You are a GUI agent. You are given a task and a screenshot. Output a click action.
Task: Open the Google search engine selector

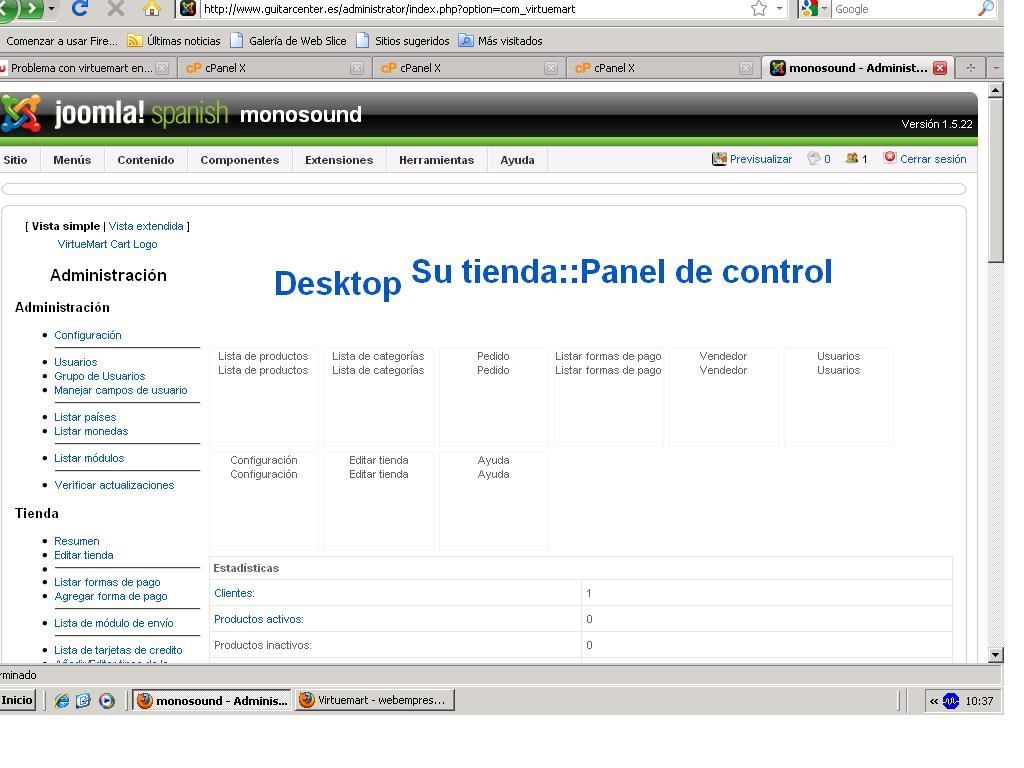(x=813, y=8)
